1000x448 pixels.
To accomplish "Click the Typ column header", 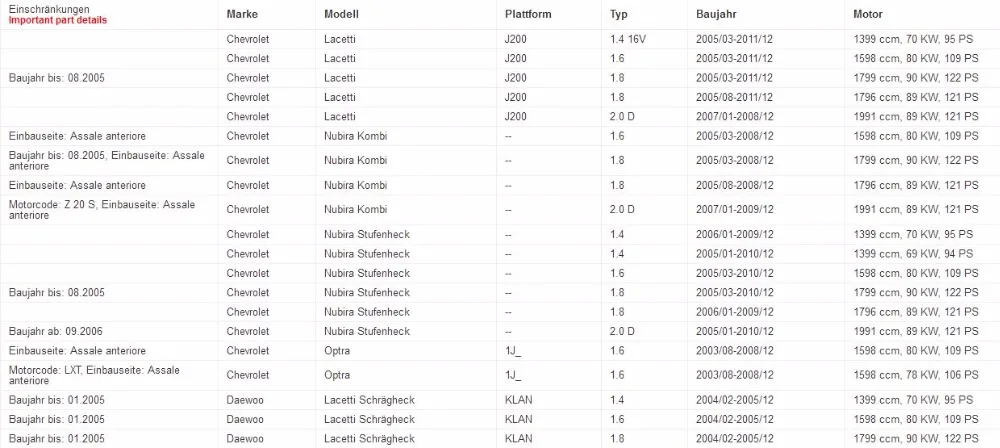I will [619, 14].
